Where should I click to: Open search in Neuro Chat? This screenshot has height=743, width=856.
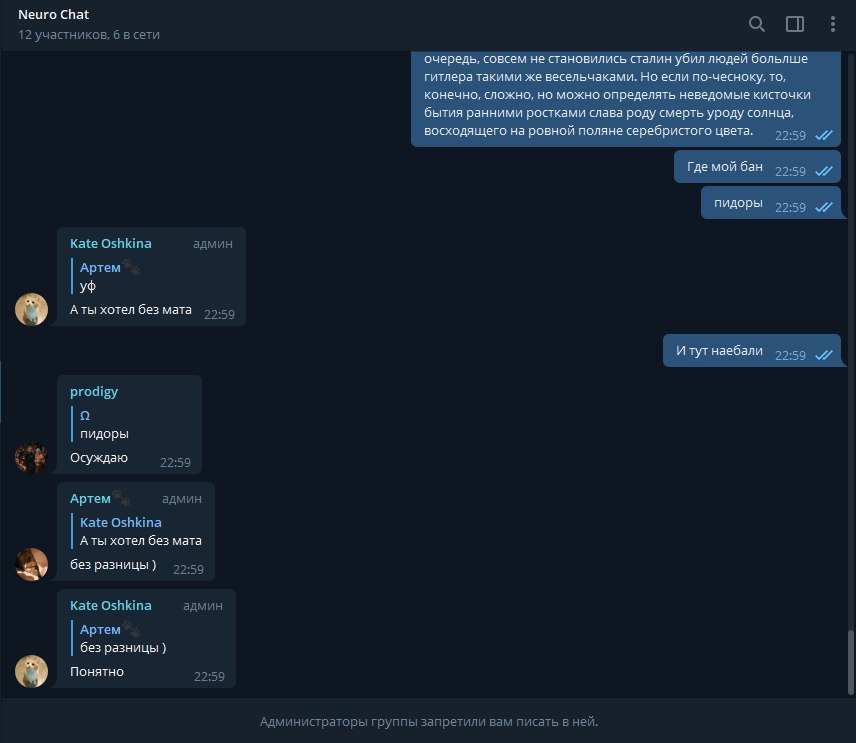coord(756,24)
